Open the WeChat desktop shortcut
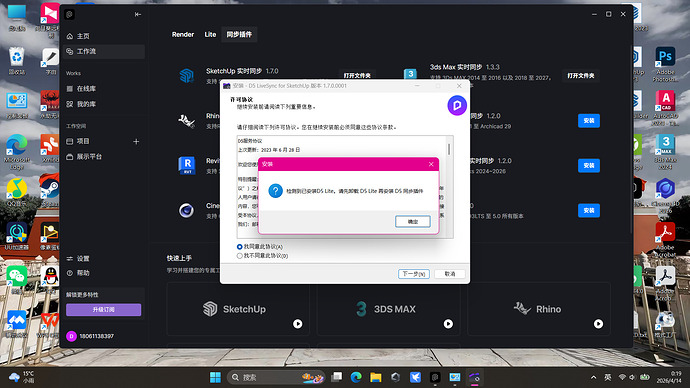Image resolution: width=690 pixels, height=388 pixels. coord(16,280)
